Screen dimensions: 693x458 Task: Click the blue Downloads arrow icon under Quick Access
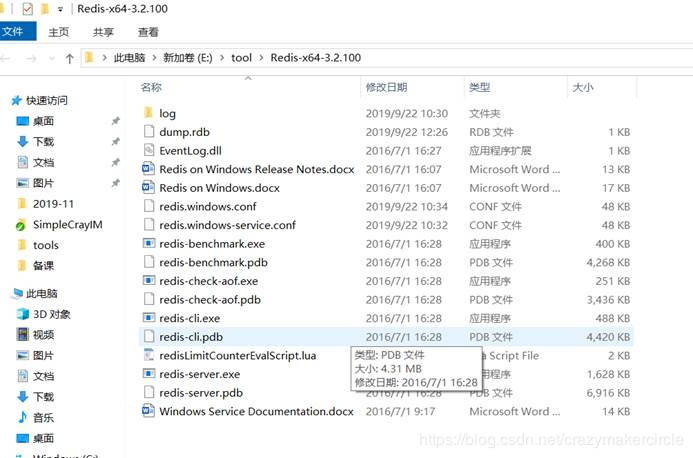22,141
